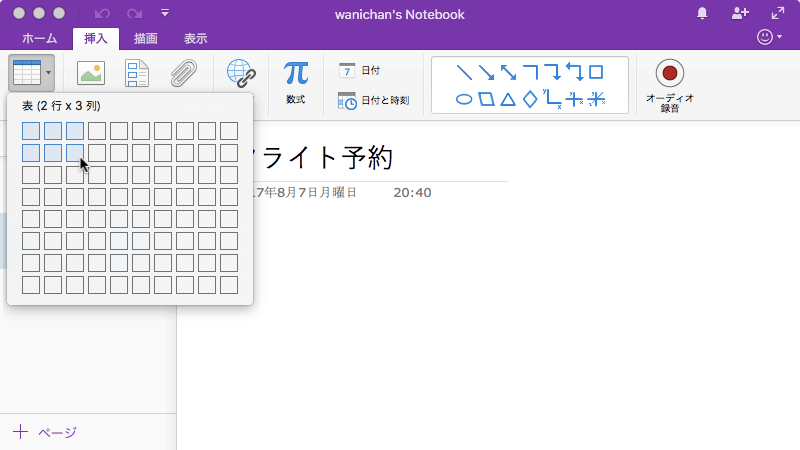
Task: Switch to the 描画 tab
Action: 146,39
